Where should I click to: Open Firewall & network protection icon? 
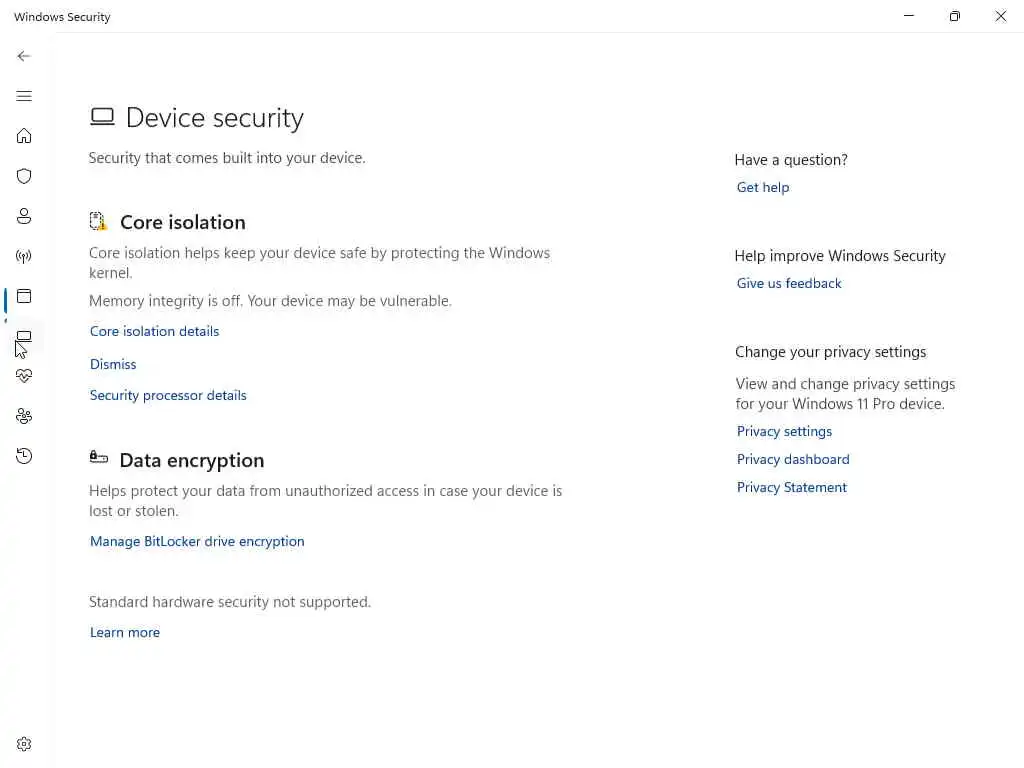coord(24,256)
